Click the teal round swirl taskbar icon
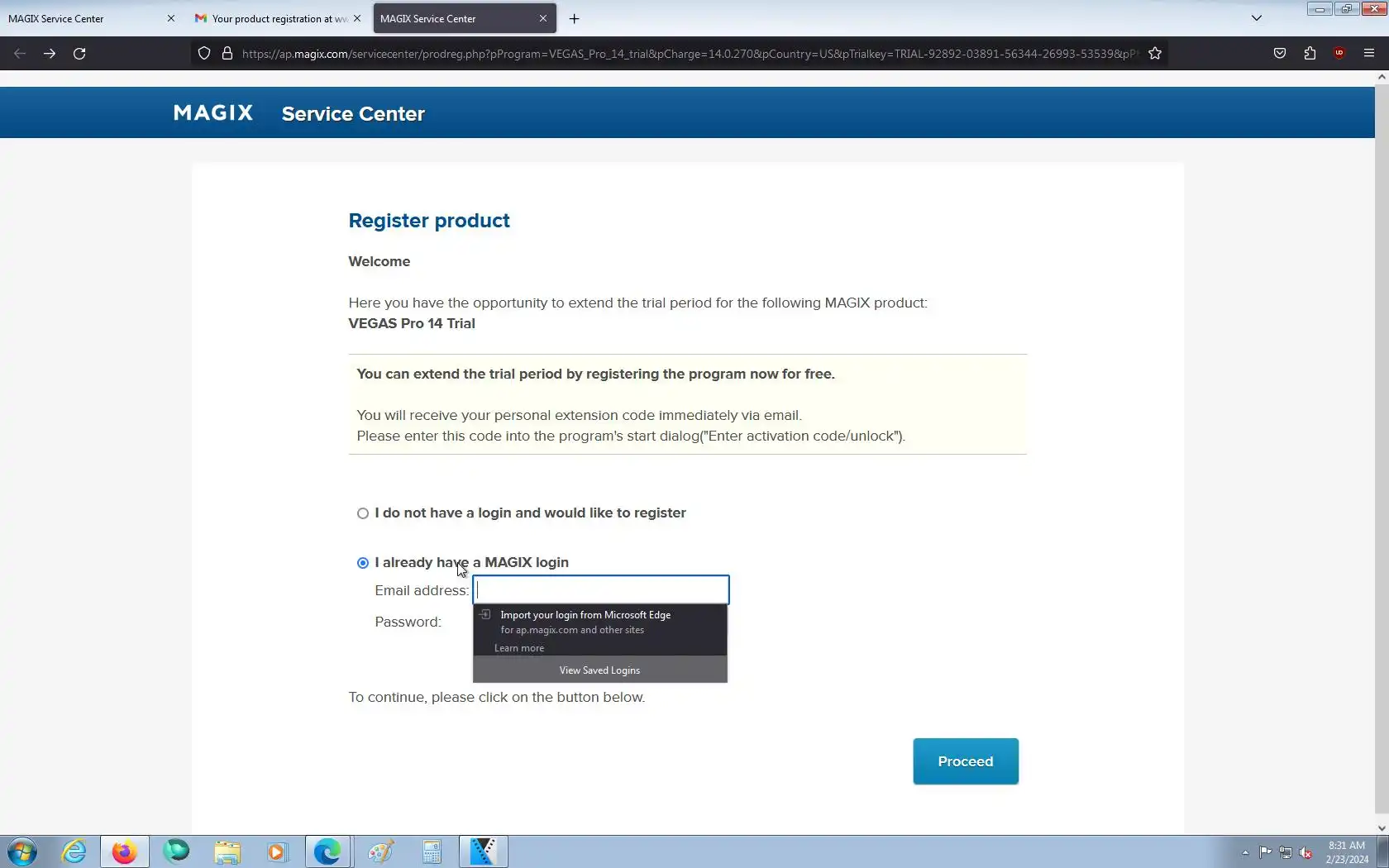Screen dimensions: 1389x868 click(176, 851)
